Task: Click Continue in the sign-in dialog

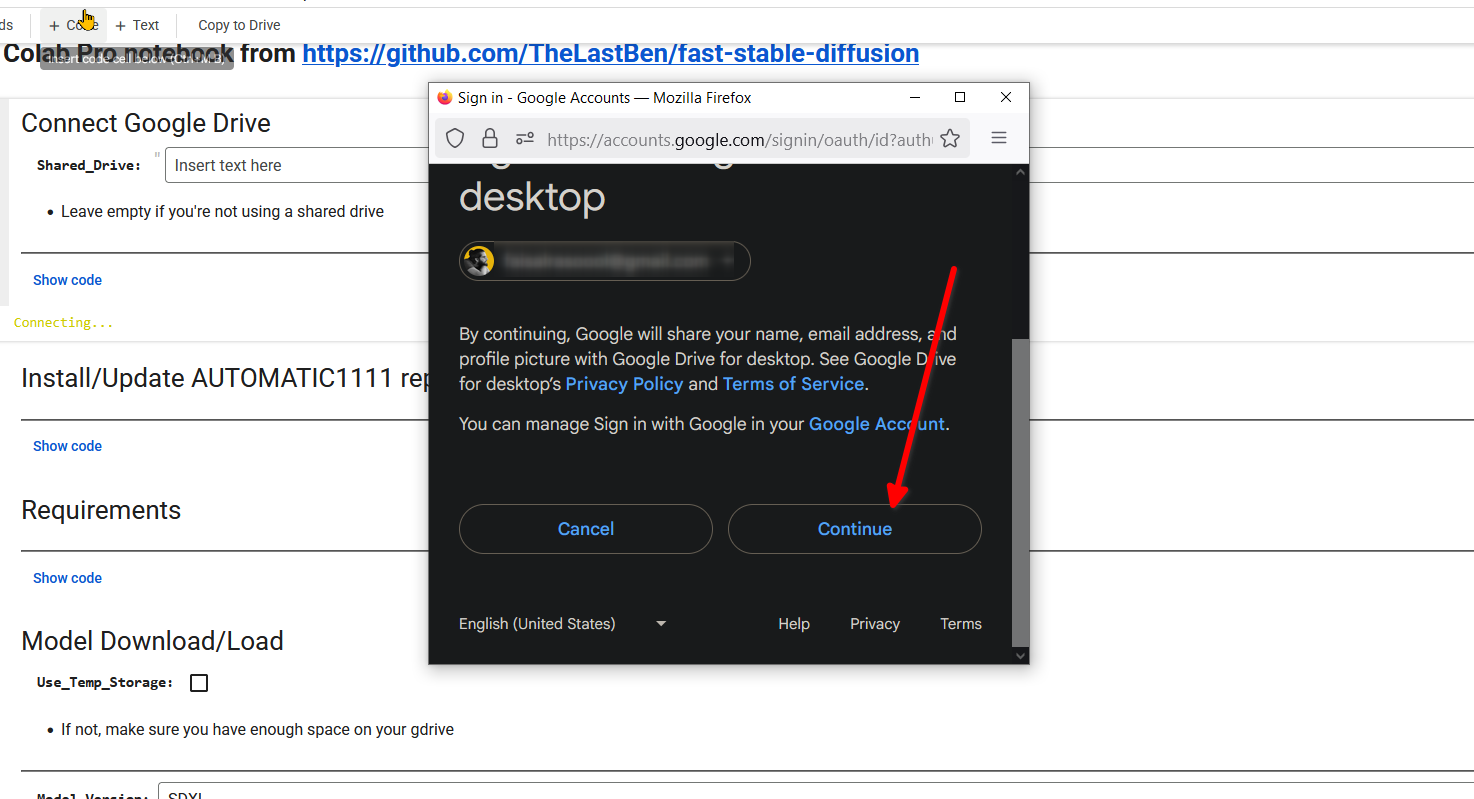Action: 855,529
